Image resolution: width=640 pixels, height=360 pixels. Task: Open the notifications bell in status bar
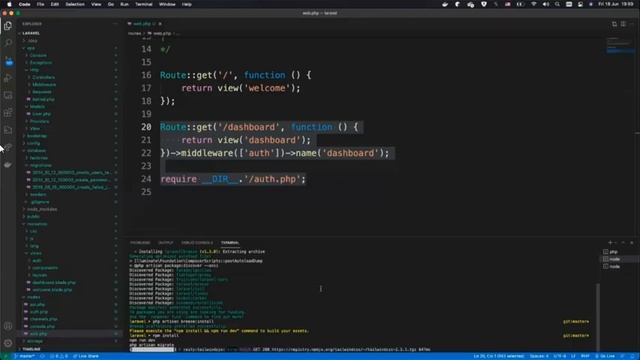(632, 356)
